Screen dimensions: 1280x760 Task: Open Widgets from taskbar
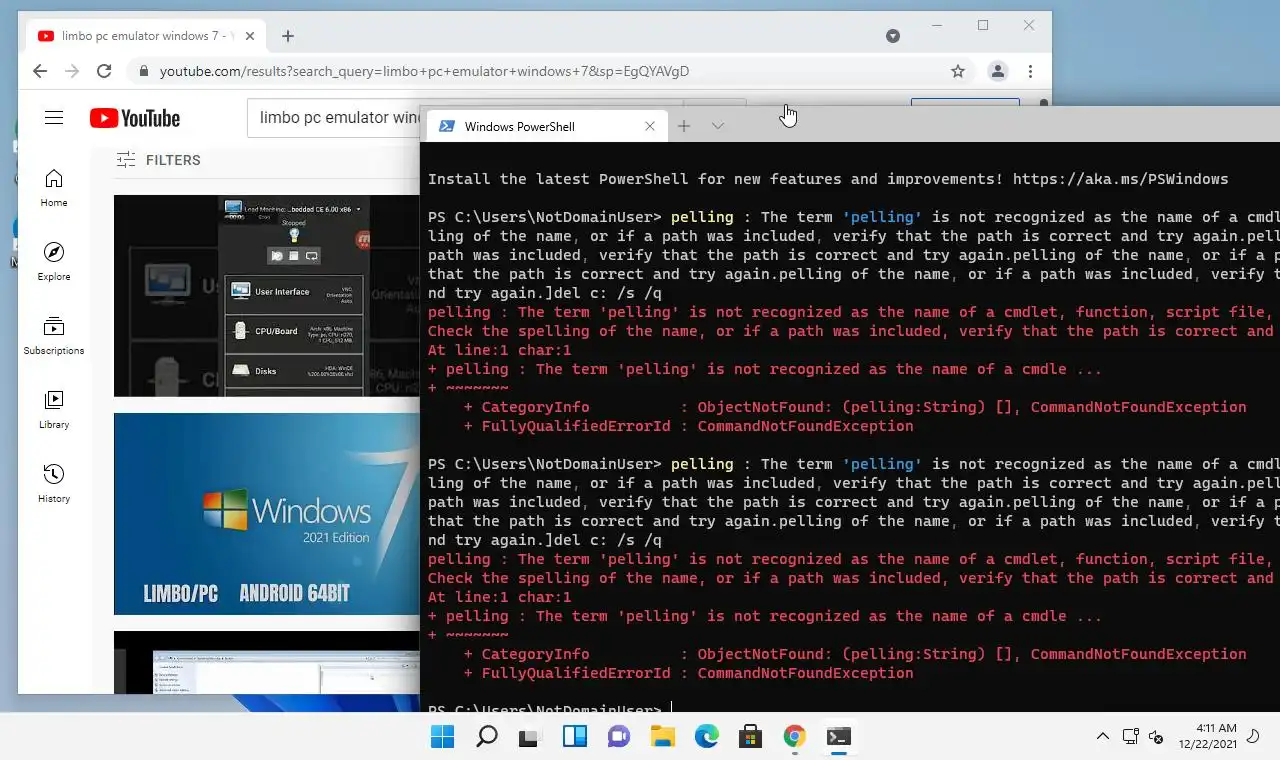[x=574, y=737]
